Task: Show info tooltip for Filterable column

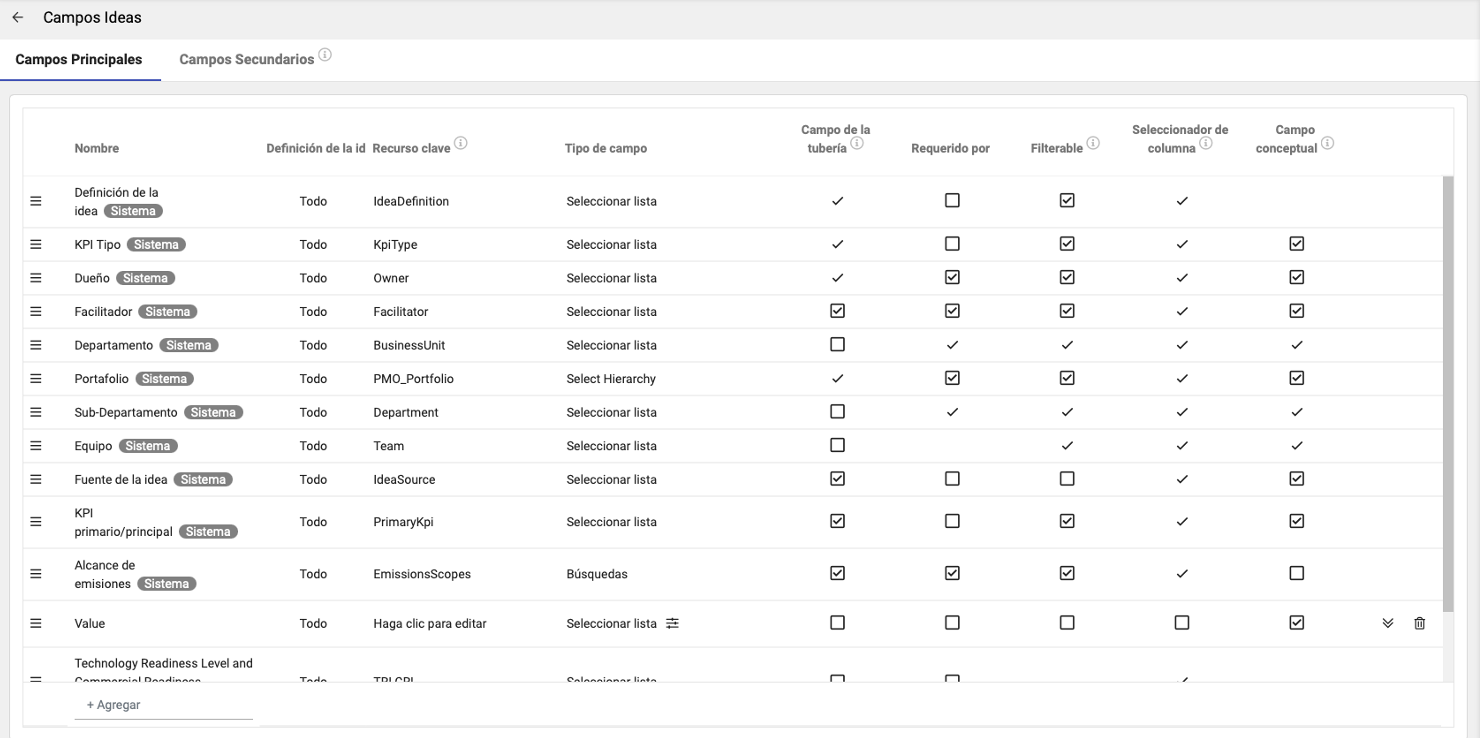Action: point(1093,144)
